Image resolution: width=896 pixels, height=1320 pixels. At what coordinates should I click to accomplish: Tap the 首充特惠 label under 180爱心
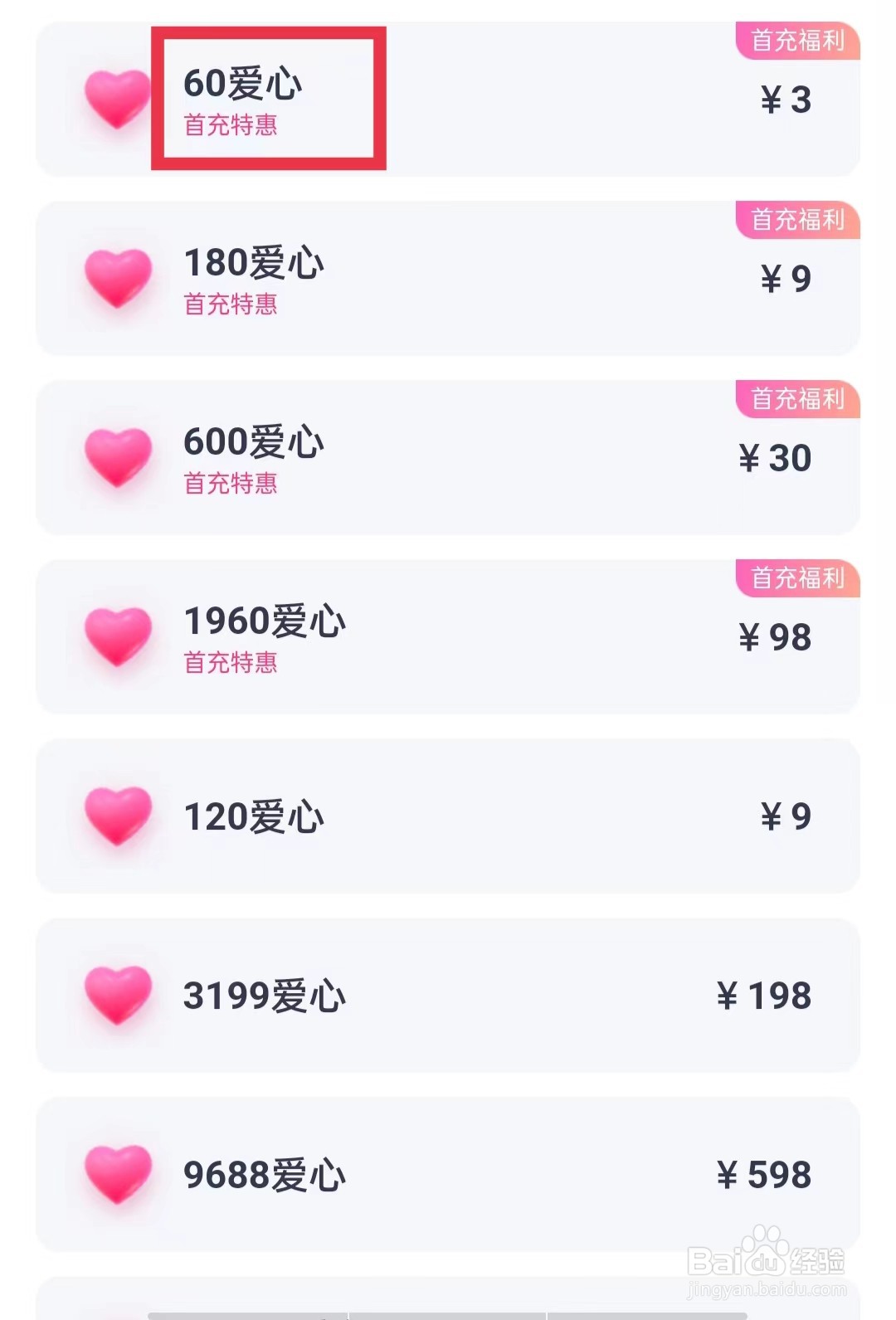(231, 304)
